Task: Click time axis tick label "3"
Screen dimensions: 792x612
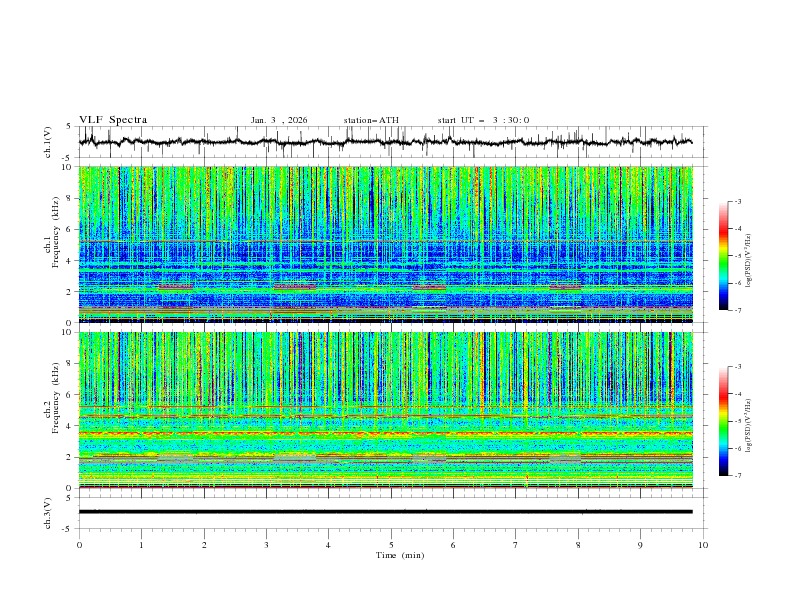Action: tap(266, 545)
